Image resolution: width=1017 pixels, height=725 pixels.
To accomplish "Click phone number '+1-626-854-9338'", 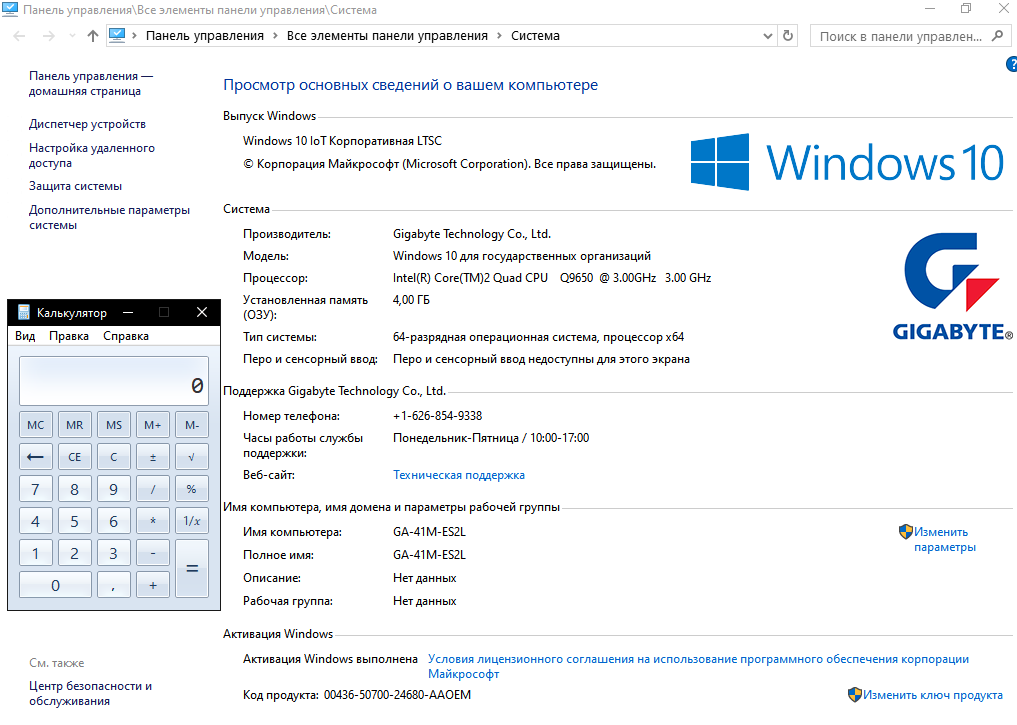I will pyautogui.click(x=438, y=416).
